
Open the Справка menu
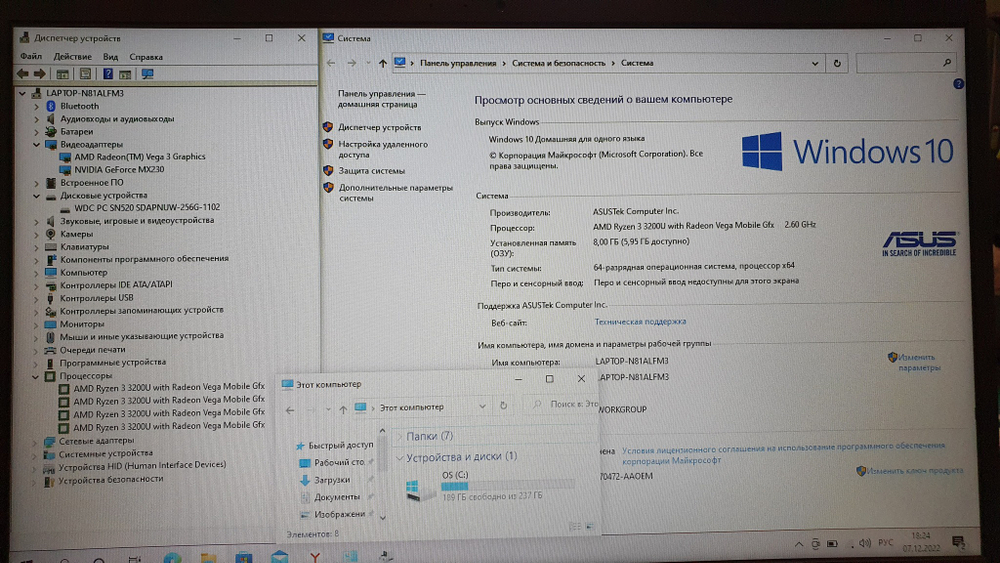(146, 57)
